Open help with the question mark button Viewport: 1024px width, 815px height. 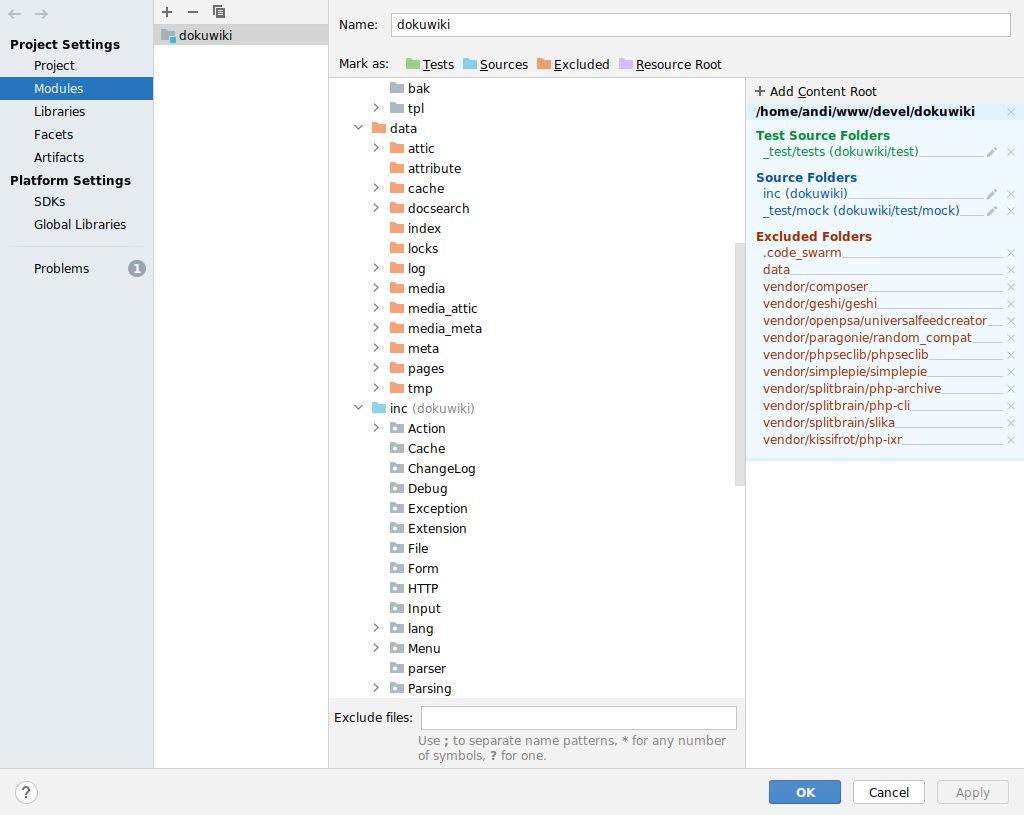(25, 792)
